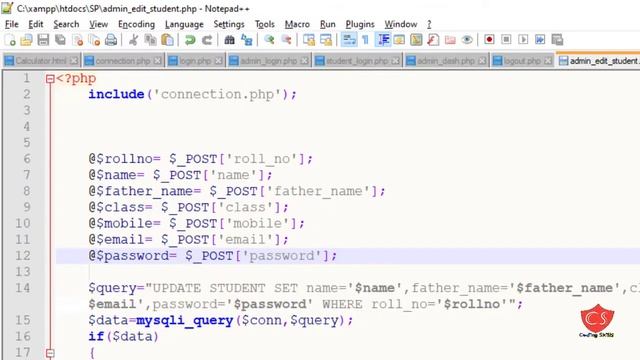Open the Run menu

(327, 24)
